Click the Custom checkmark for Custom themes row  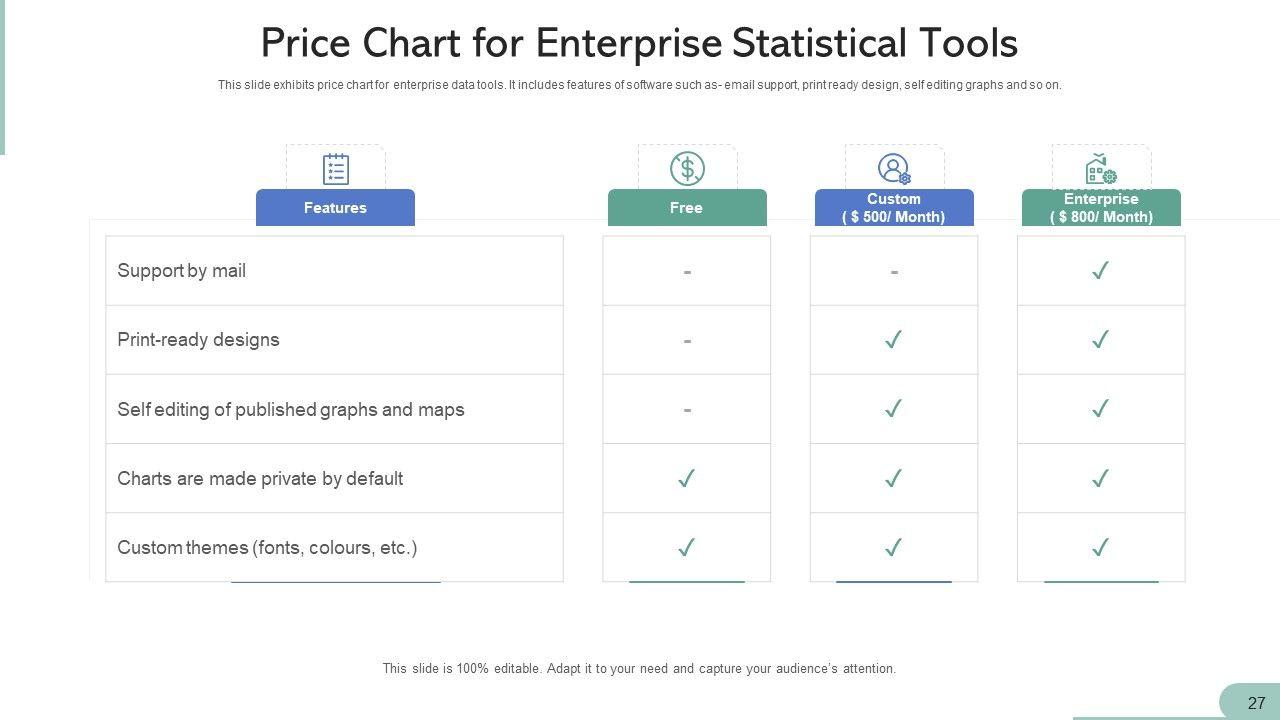(x=893, y=548)
